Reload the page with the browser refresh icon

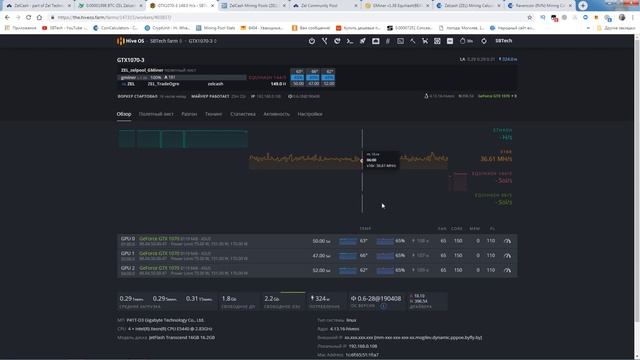tap(29, 18)
